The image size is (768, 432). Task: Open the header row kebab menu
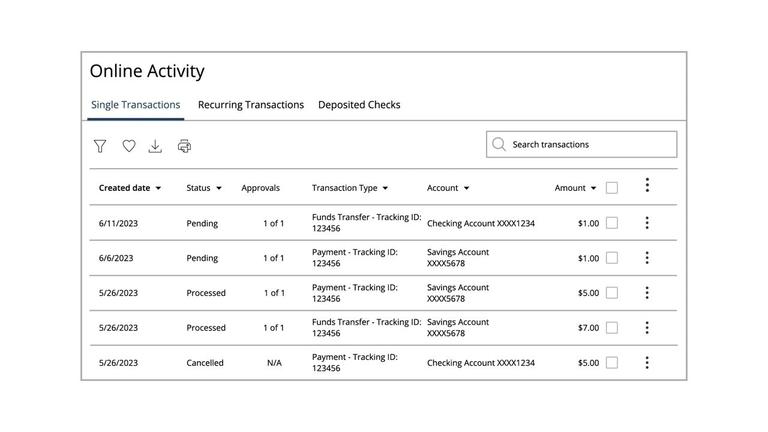pos(647,185)
